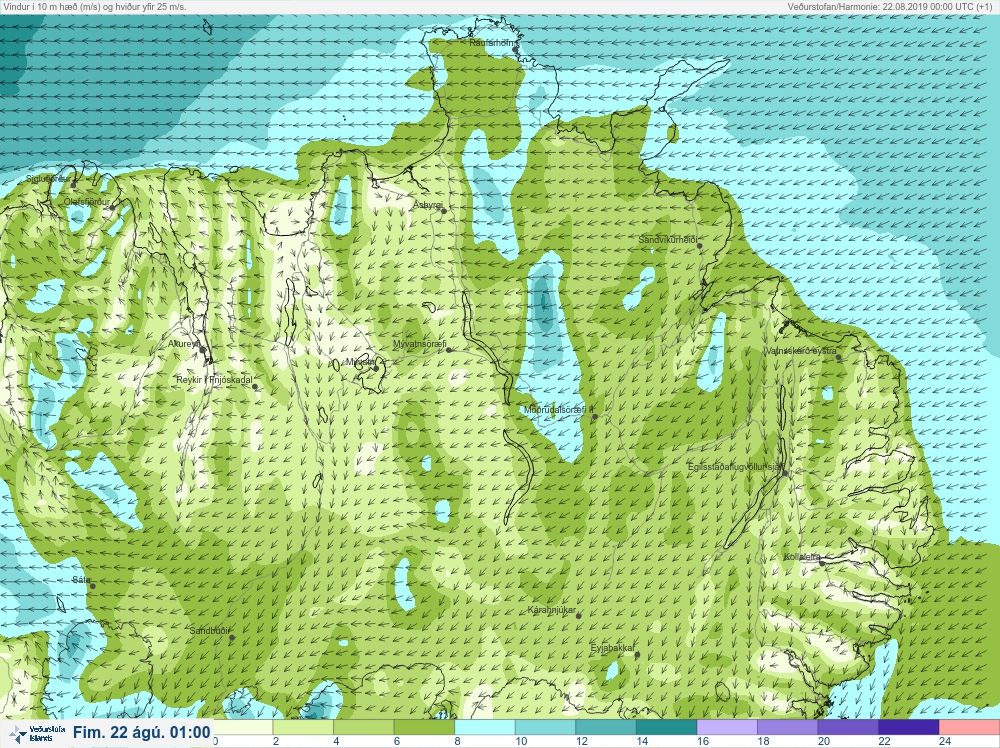Select the 6–8 m/s dark green legend swatch
Image resolution: width=1000 pixels, height=748 pixels.
pyautogui.click(x=424, y=726)
